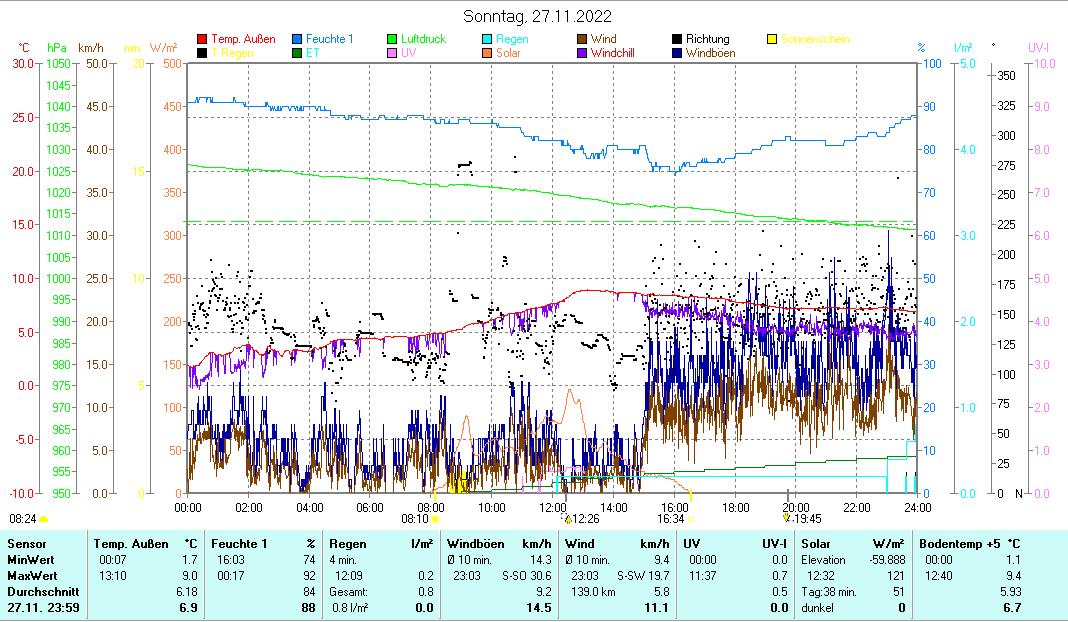This screenshot has width=1068, height=622.
Task: Click the 08:10 sunrise marker below the axis
Action: point(420,518)
